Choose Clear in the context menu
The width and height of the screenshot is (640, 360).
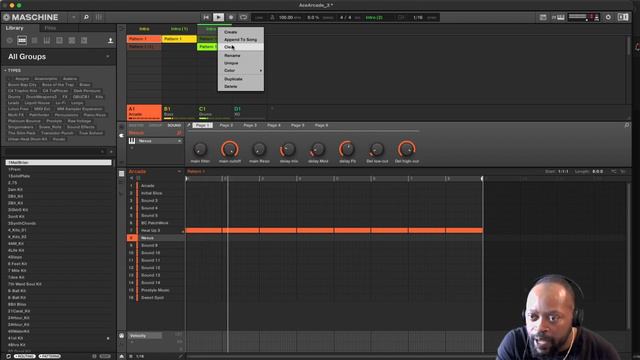click(x=240, y=47)
